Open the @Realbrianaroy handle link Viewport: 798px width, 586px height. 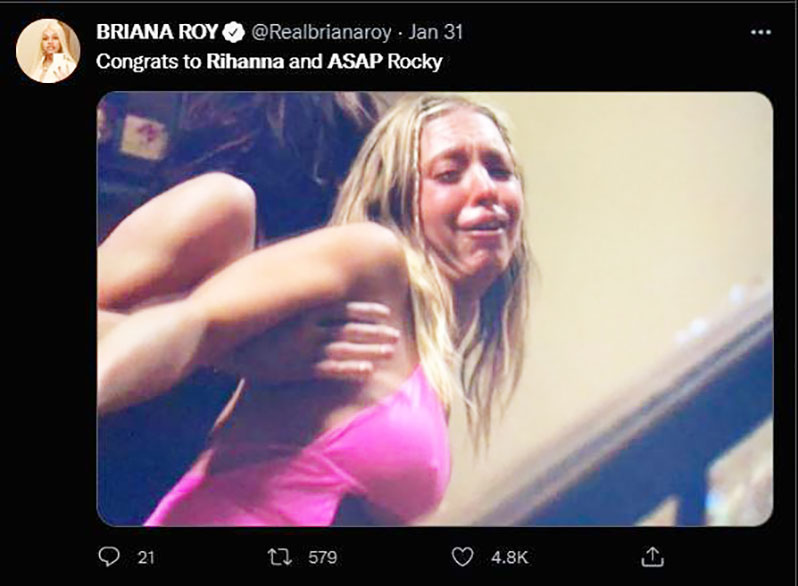click(321, 32)
